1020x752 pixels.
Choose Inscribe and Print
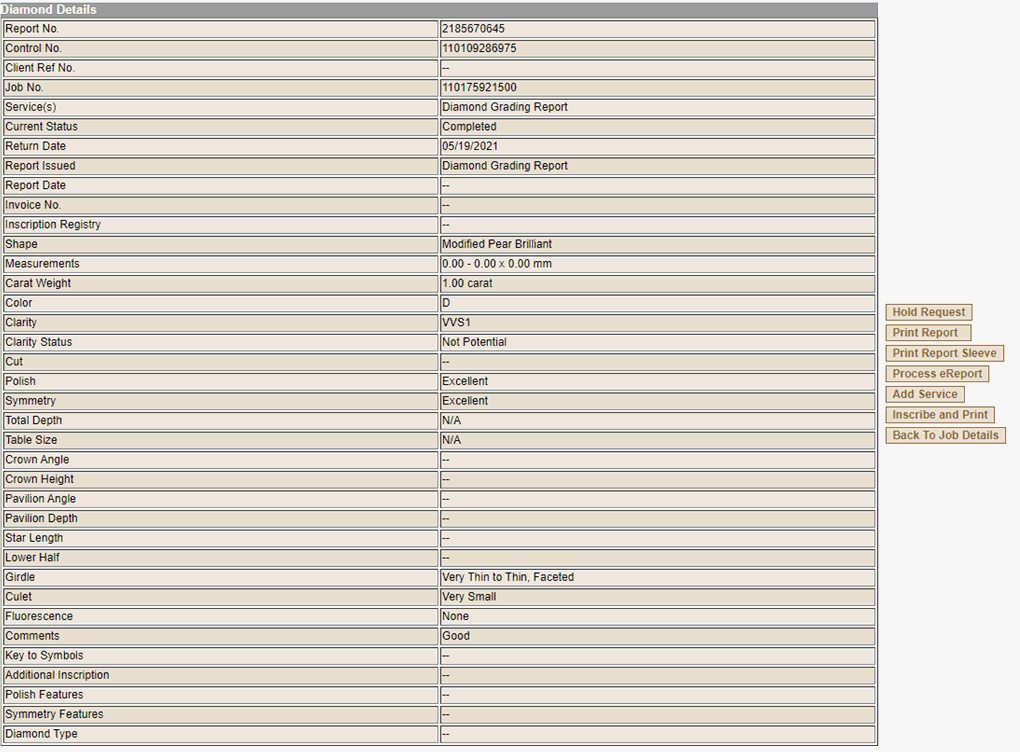940,415
